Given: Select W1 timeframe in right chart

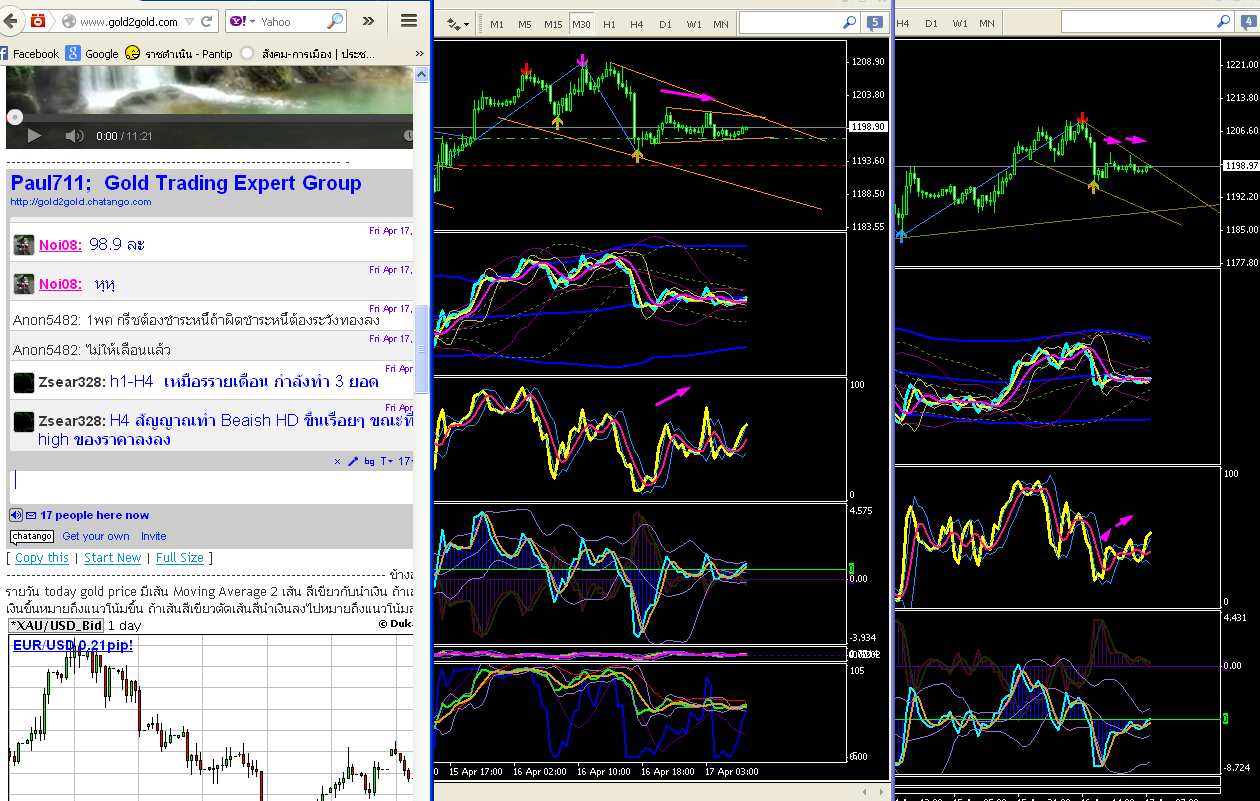Looking at the screenshot, I should 960,23.
